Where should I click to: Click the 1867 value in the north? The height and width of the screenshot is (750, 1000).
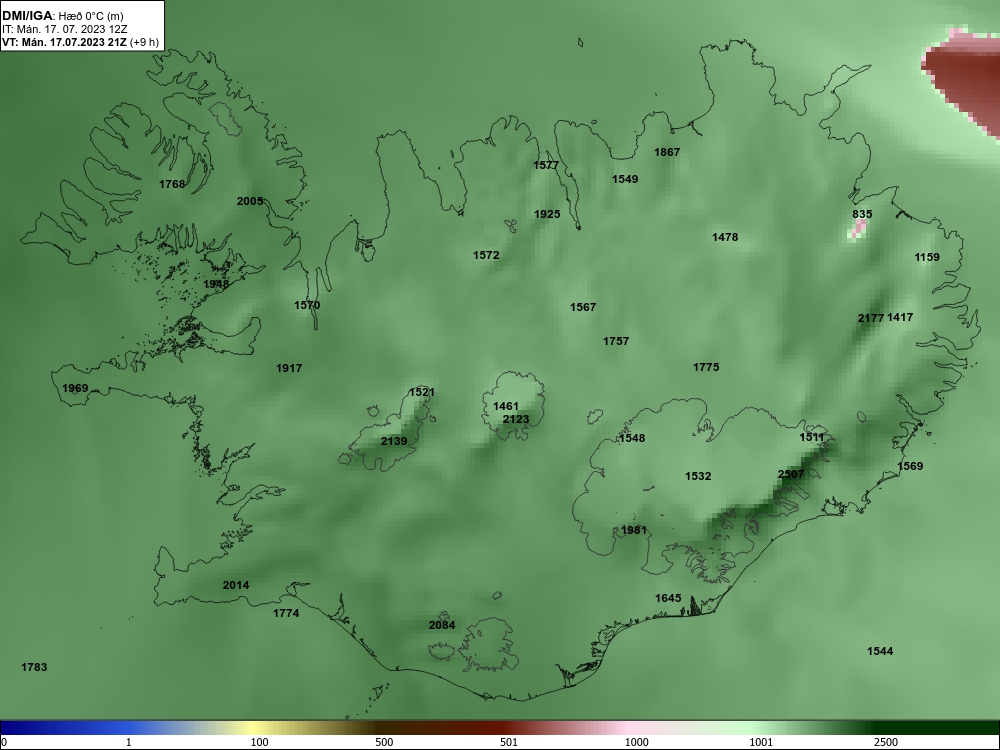tap(667, 152)
